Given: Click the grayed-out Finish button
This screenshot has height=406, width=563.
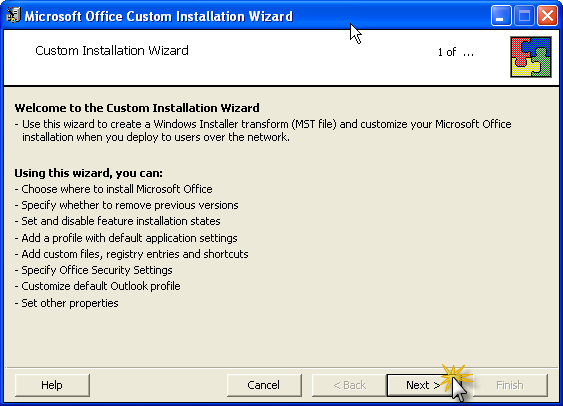Looking at the screenshot, I should point(510,385).
